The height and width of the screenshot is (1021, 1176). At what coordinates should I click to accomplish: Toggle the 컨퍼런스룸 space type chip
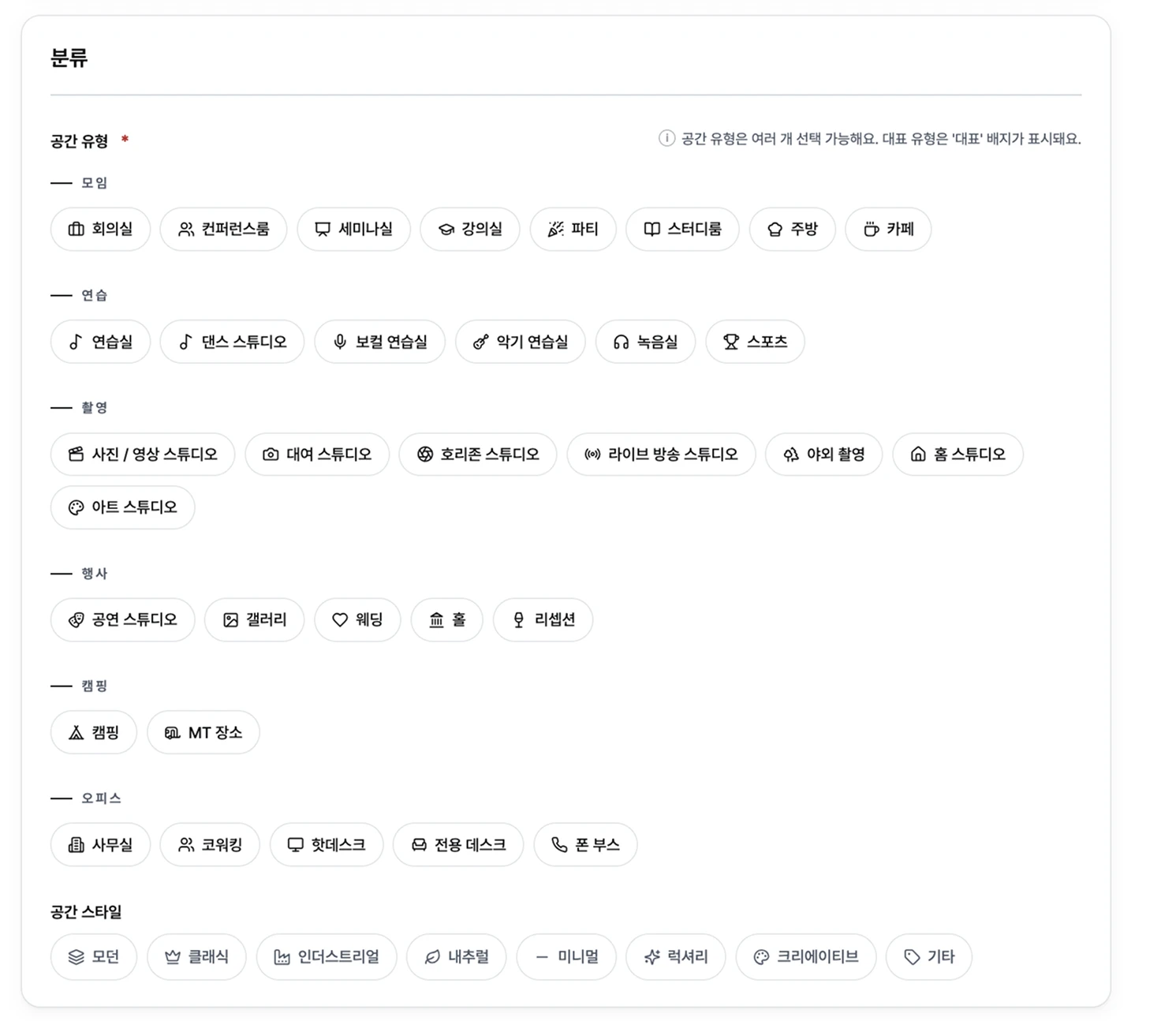click(223, 230)
